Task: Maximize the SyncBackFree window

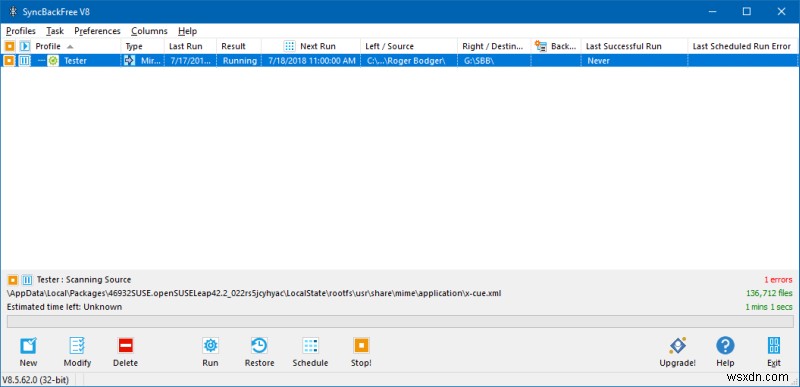Action: click(x=747, y=12)
